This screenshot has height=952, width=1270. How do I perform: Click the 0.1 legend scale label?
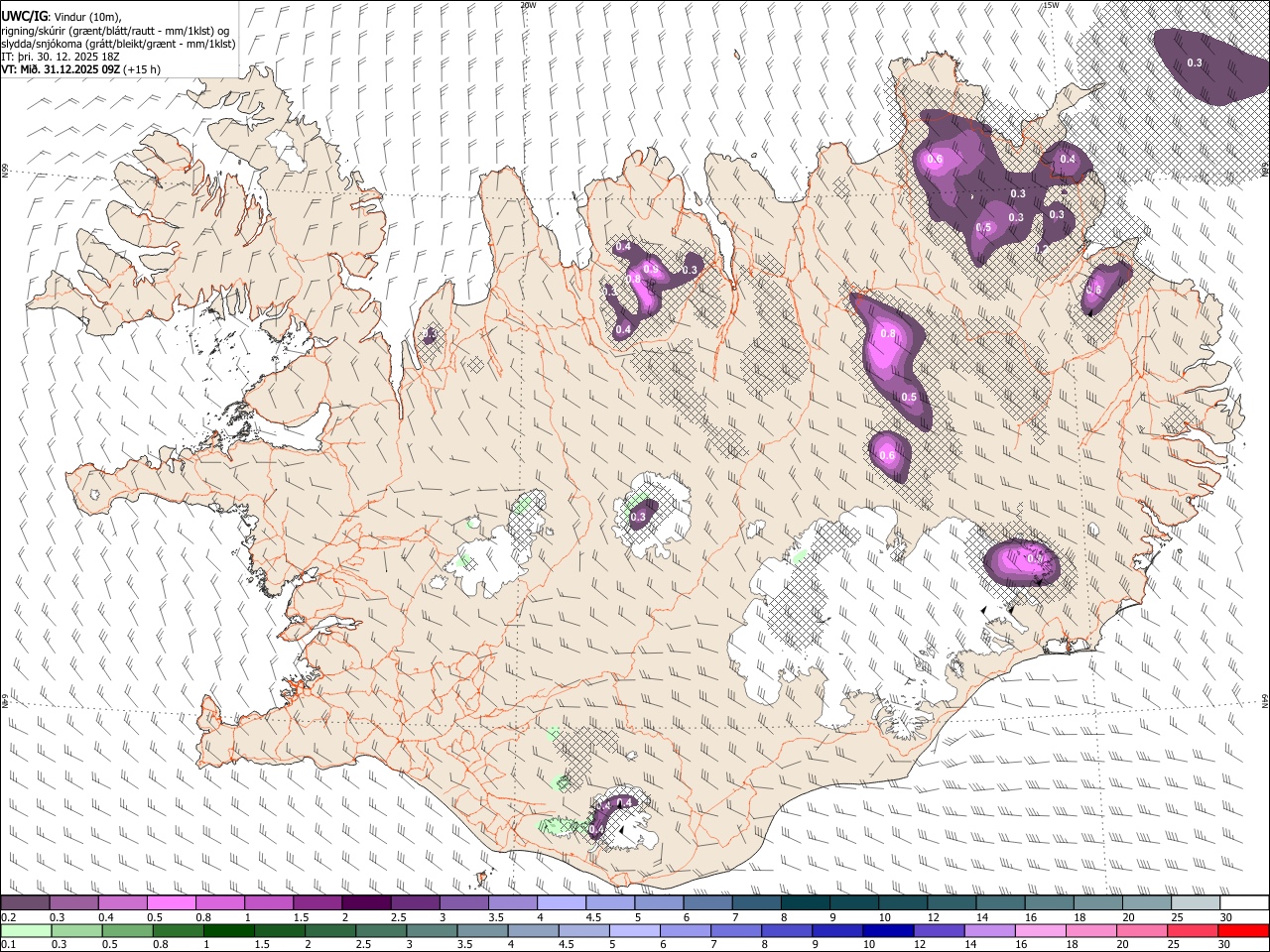[8, 944]
